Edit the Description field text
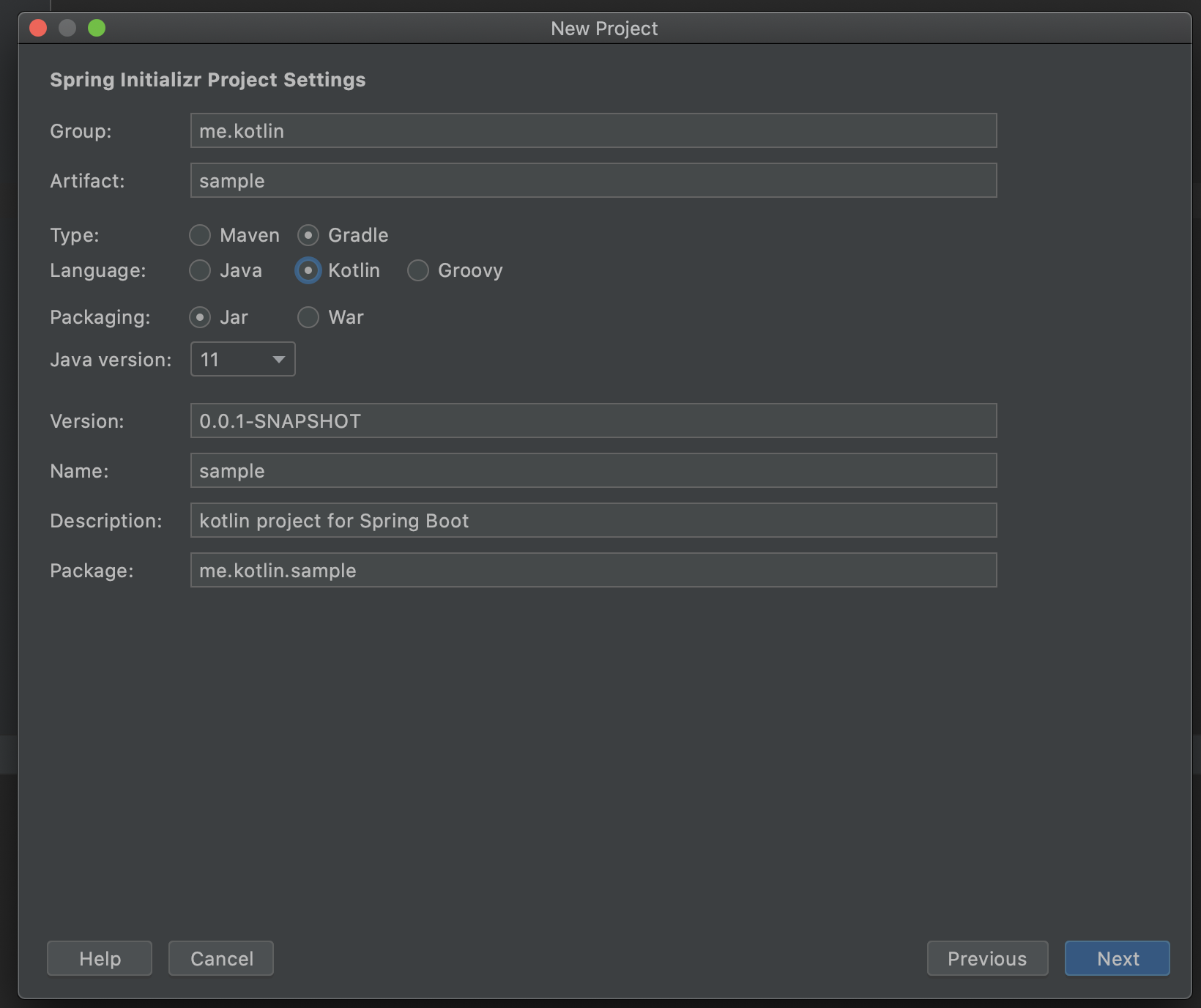1201x1008 pixels. tap(594, 520)
